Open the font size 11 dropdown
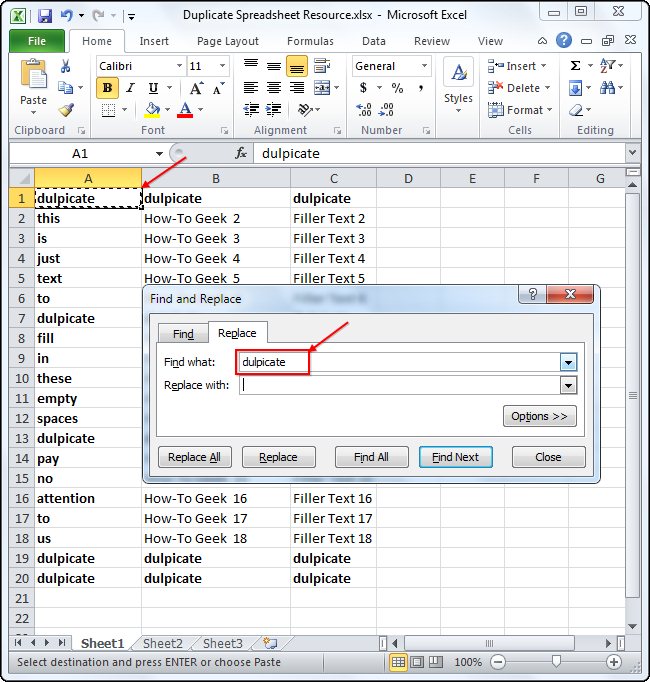 [x=222, y=66]
